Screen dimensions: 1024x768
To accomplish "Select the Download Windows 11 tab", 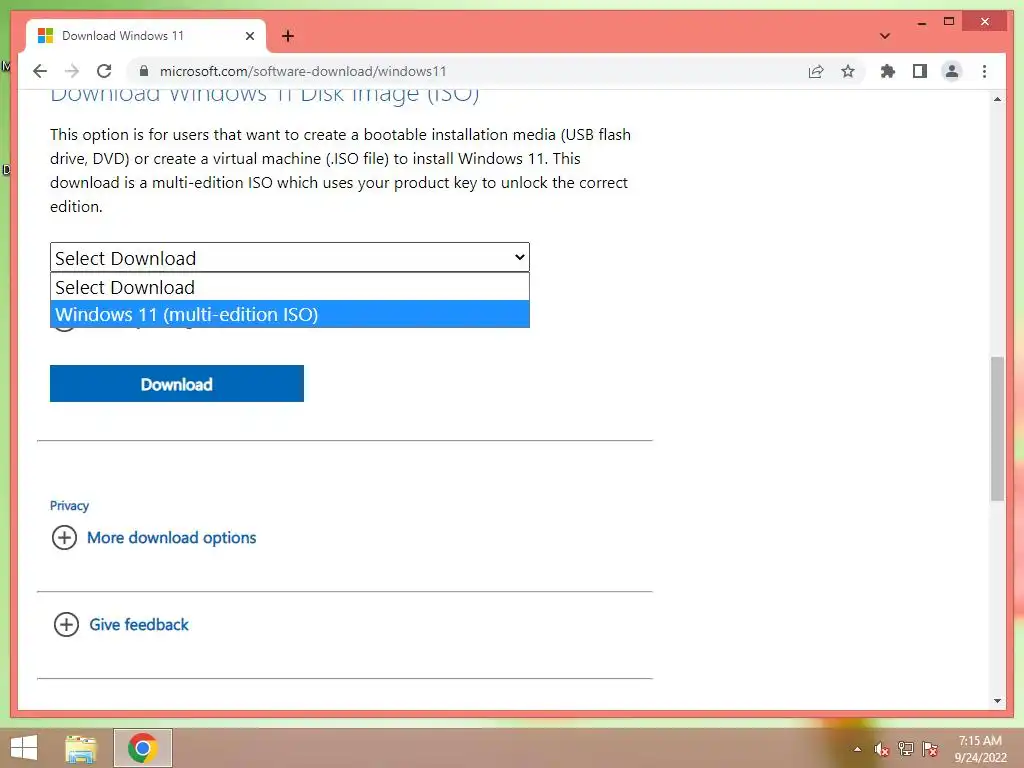I will tap(146, 36).
